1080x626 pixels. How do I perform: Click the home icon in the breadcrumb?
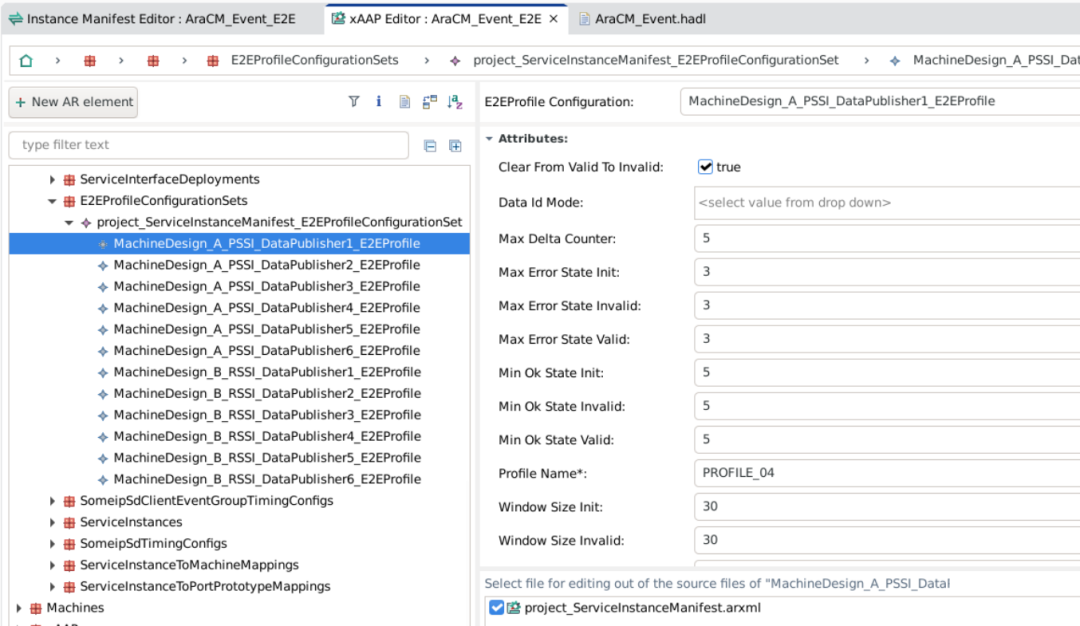[26, 60]
